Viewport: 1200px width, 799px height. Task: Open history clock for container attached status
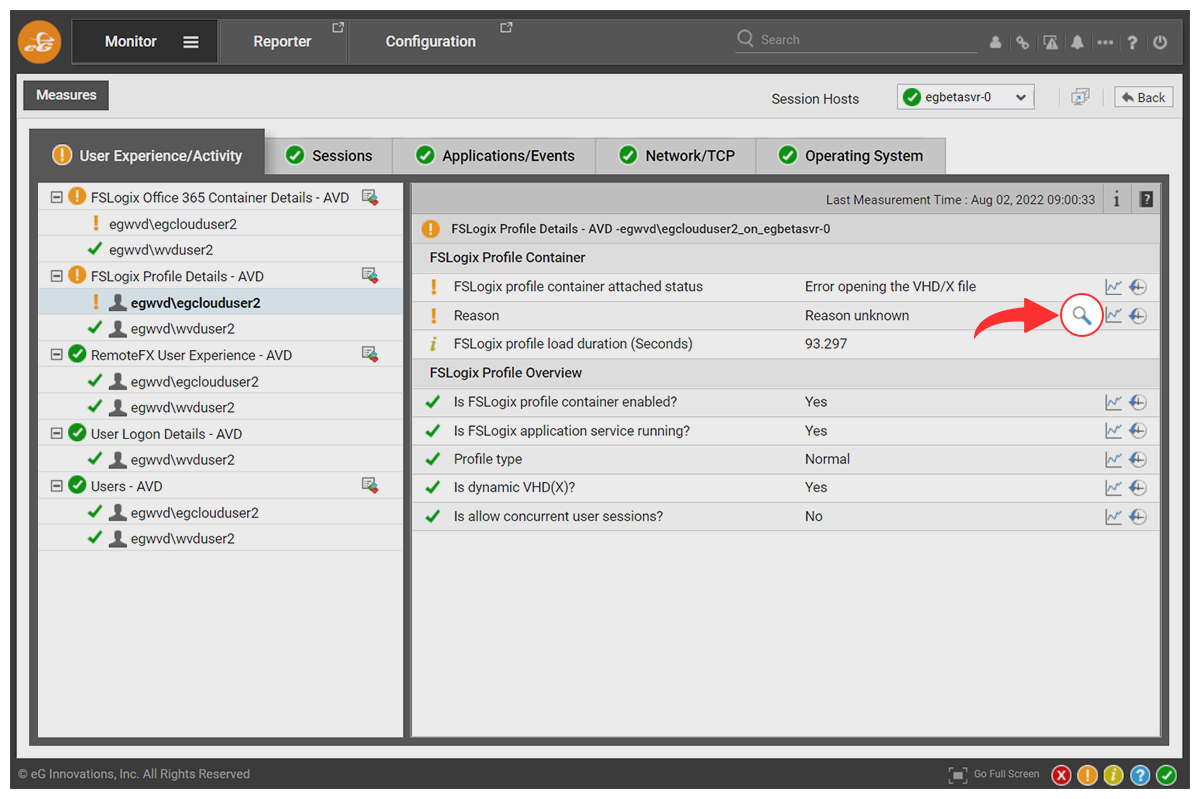point(1138,287)
